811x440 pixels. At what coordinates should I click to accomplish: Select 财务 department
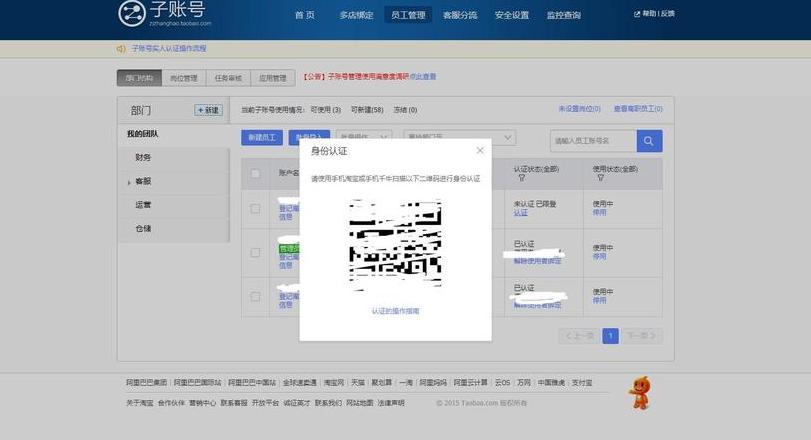pyautogui.click(x=143, y=157)
